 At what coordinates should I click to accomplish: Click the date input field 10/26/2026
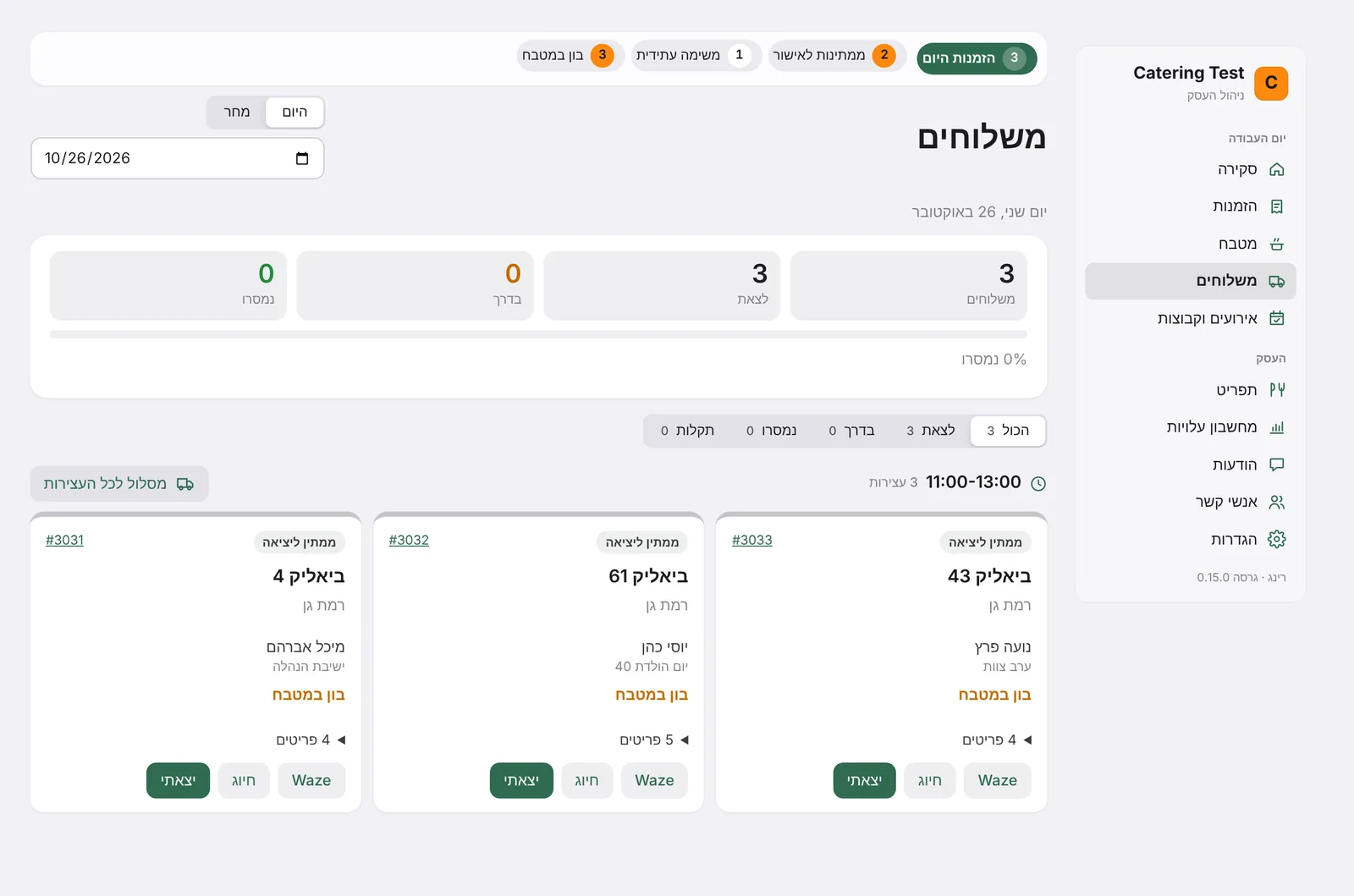(x=178, y=158)
